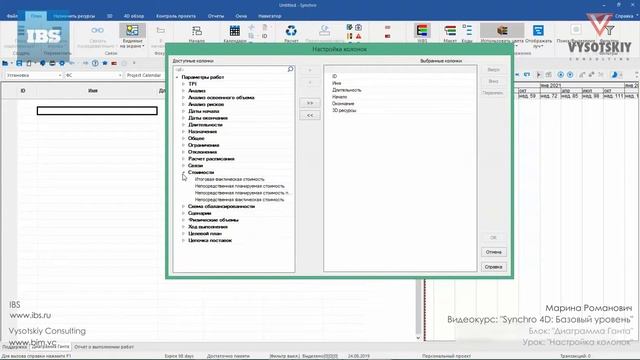Screen dimensions: 640x360
Task: Click the Расчет recycle-arrows icon
Action: (x=291, y=31)
